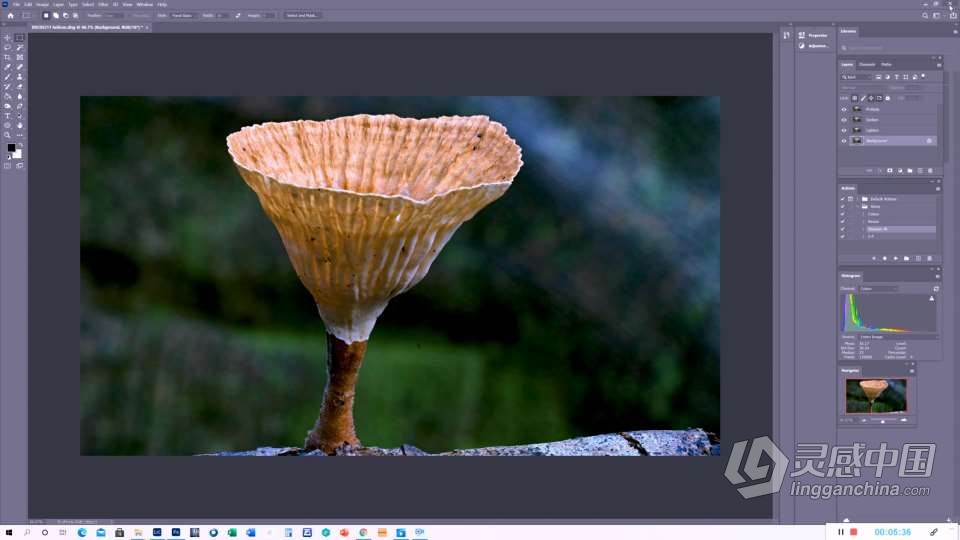Open the layer kind filter dropdown

pos(856,77)
